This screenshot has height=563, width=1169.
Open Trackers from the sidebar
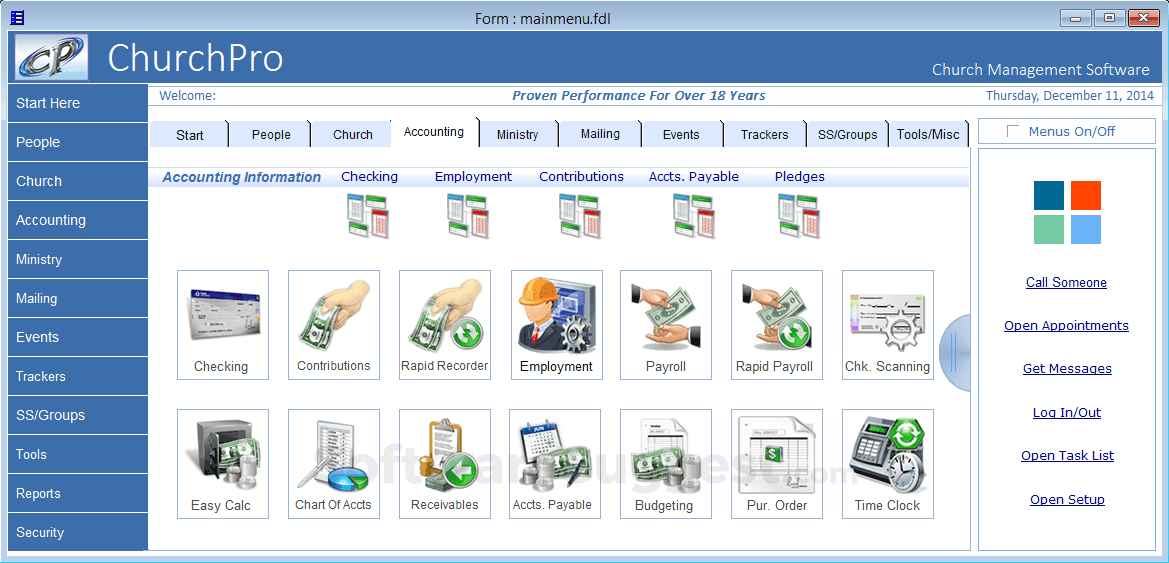(x=78, y=377)
